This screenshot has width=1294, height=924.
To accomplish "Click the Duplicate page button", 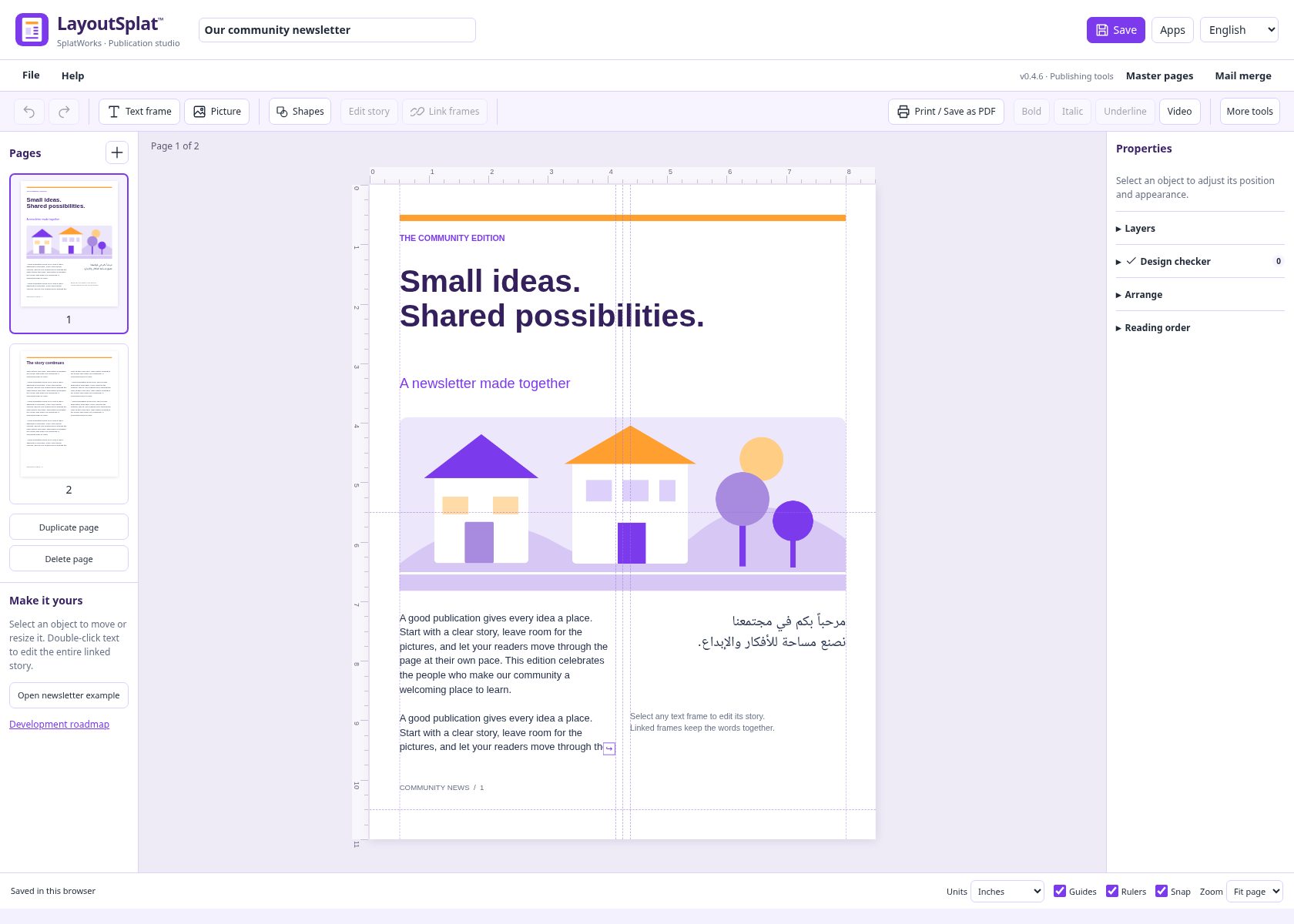I will [69, 527].
